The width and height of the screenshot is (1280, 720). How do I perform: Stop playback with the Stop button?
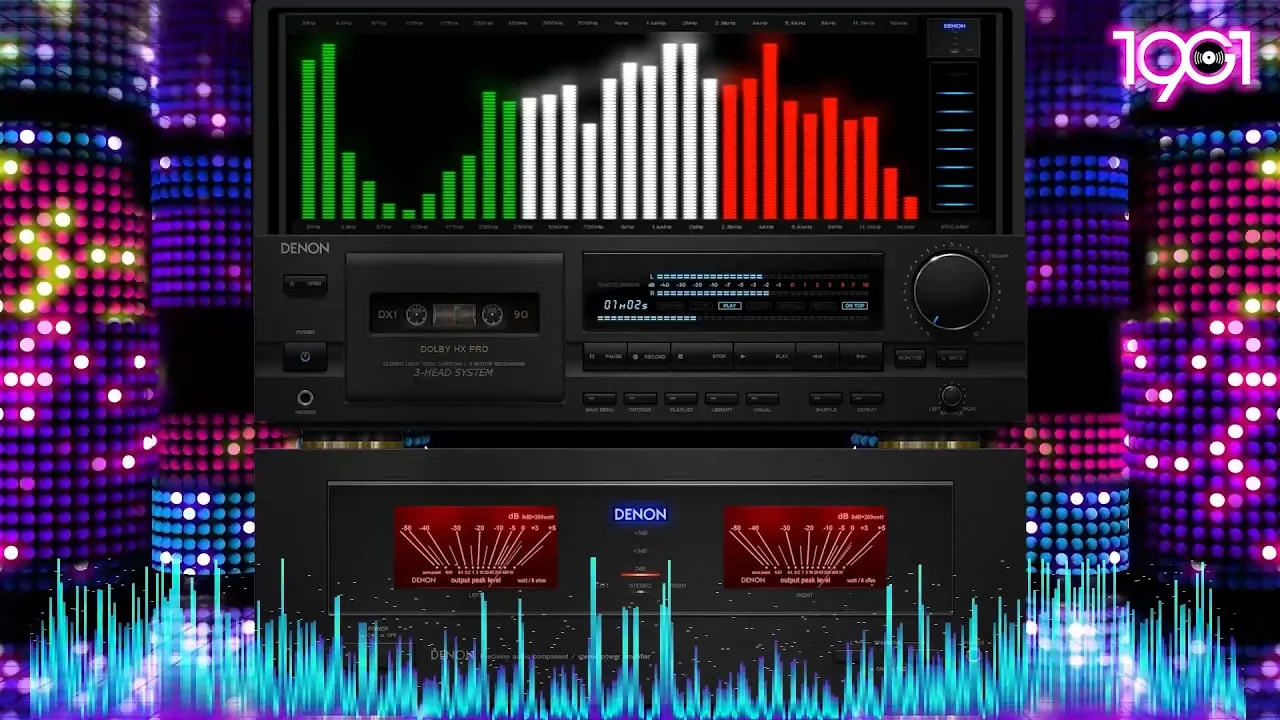click(x=702, y=356)
